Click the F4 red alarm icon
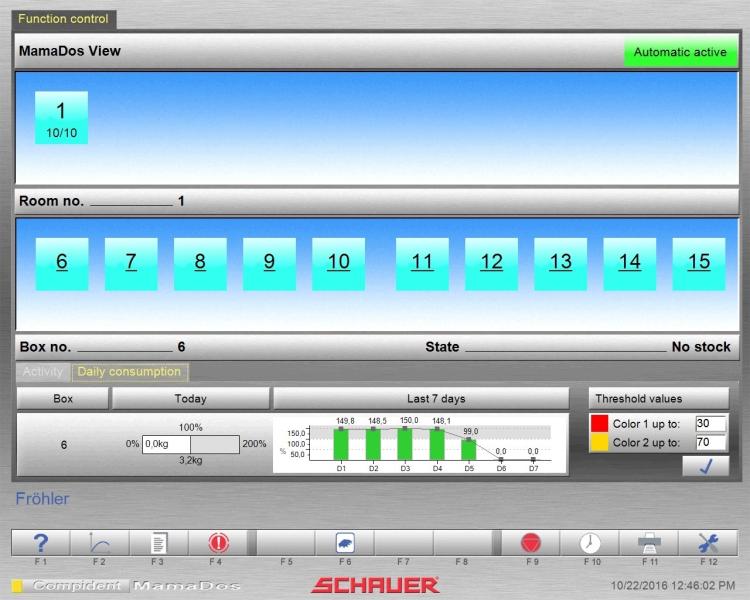This screenshot has height=600, width=750. 217,543
